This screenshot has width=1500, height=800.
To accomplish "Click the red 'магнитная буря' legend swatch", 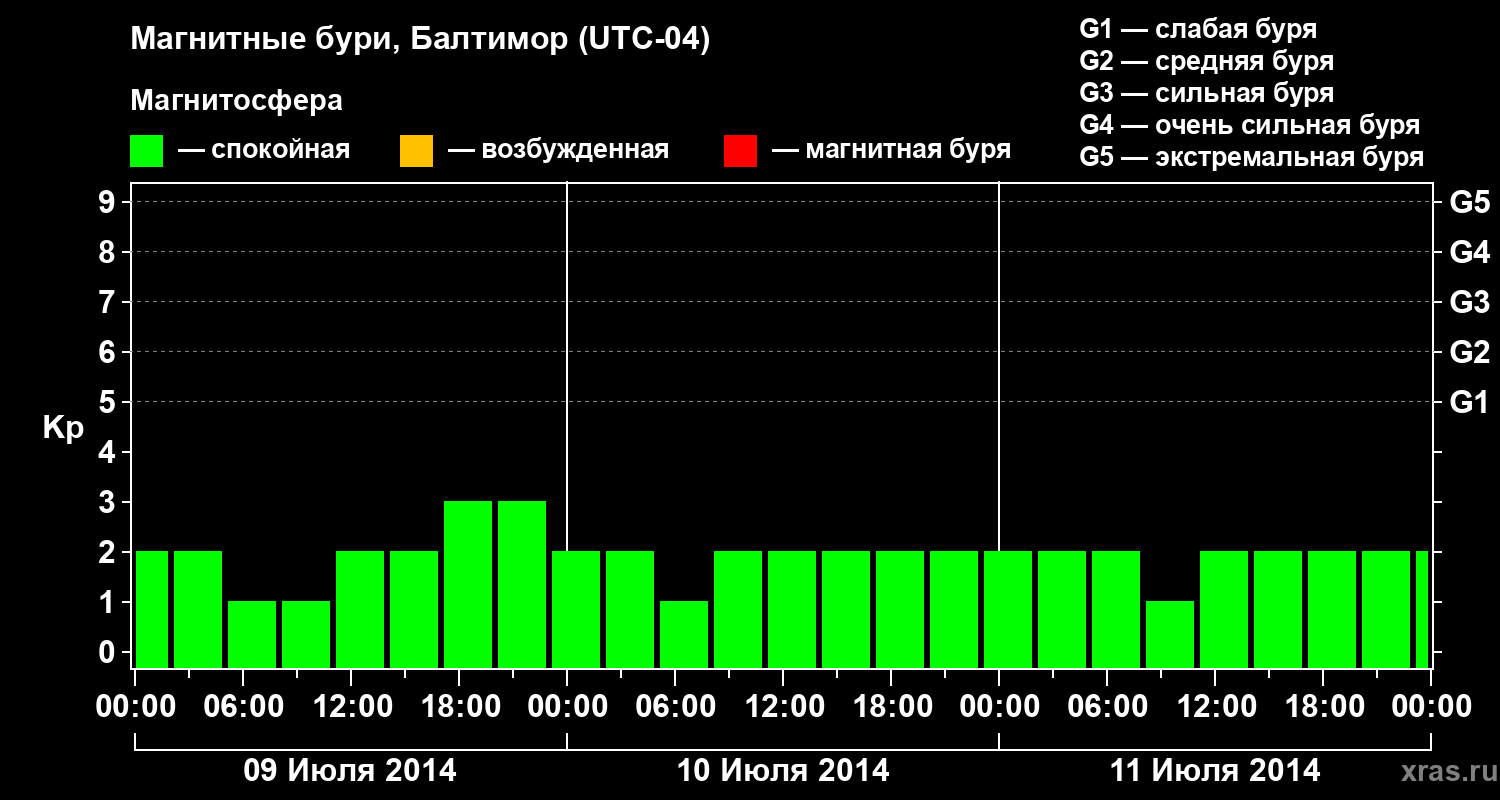I will click(x=740, y=151).
